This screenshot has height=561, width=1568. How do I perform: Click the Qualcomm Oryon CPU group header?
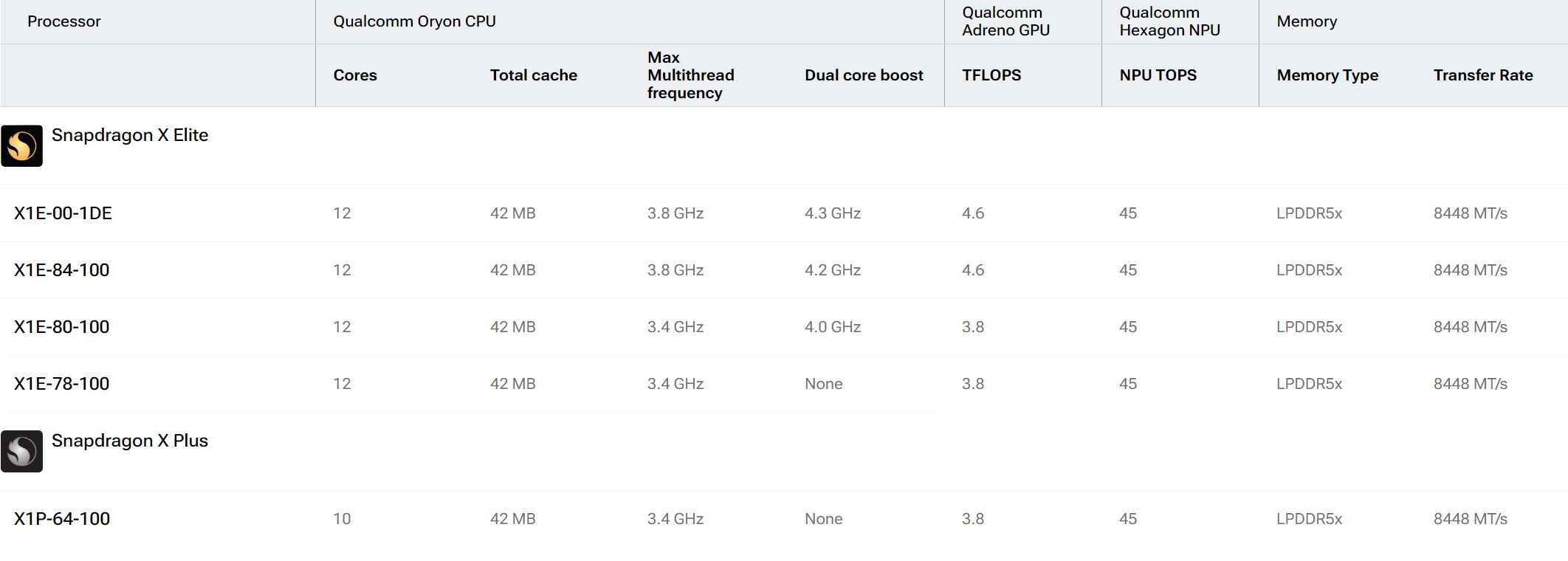tap(414, 21)
